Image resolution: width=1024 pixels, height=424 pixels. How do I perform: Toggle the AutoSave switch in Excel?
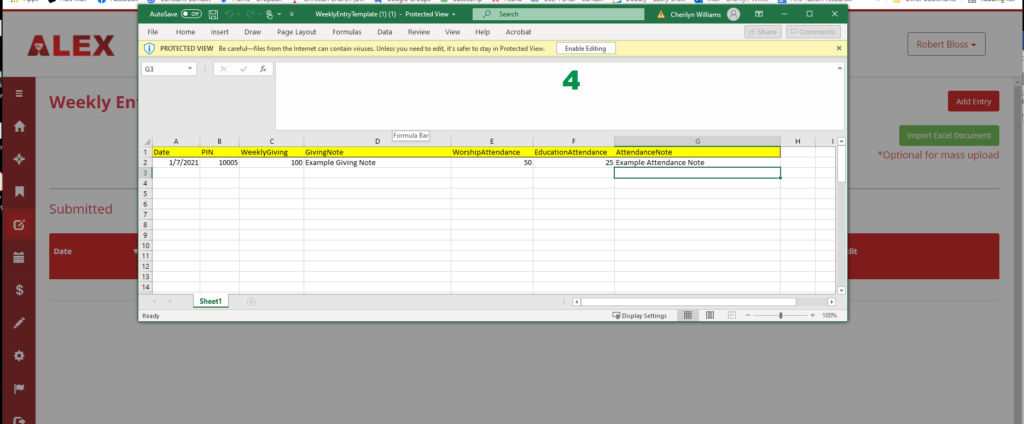191,14
